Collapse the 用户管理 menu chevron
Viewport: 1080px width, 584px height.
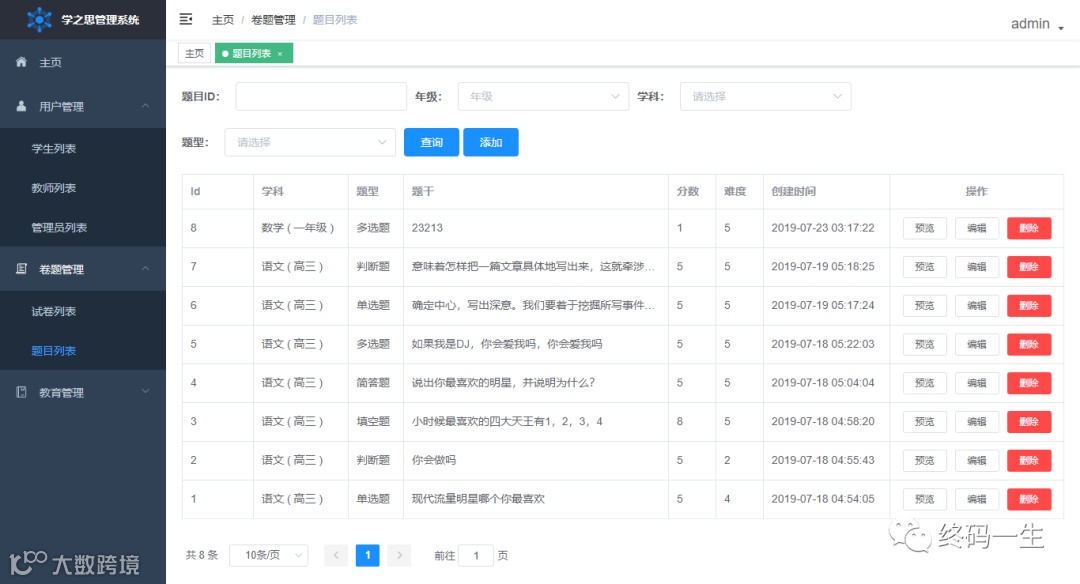(145, 105)
